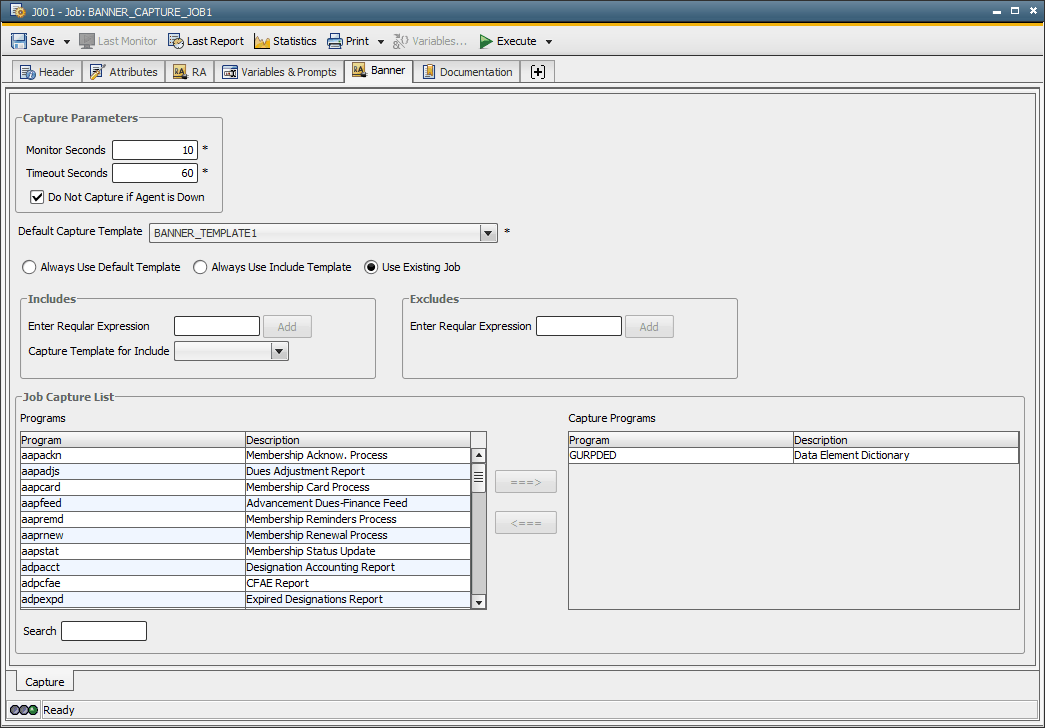Click the <=== move left button
Viewport: 1045px width, 728px height.
tap(526, 523)
